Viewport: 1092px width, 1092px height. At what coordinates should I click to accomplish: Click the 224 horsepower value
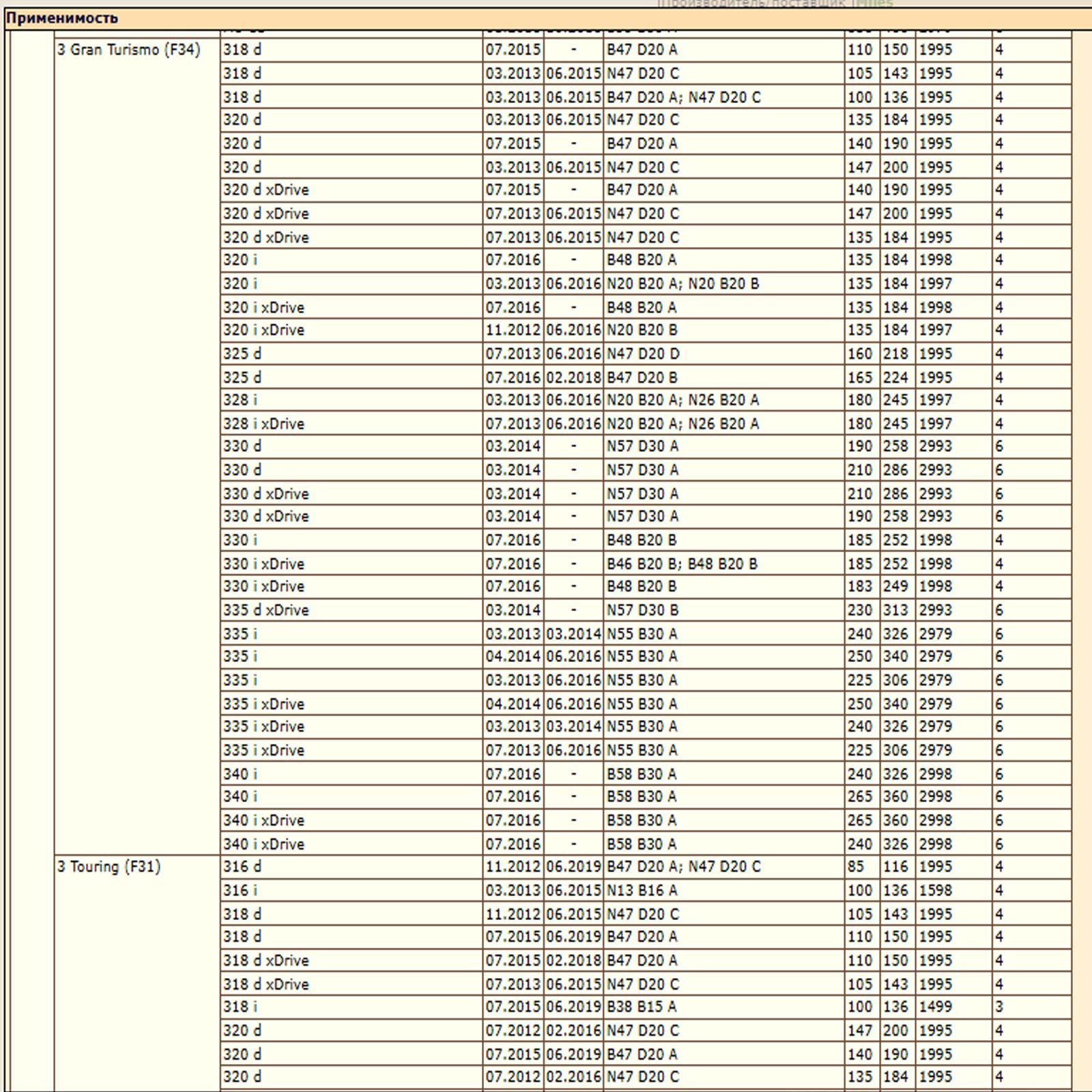tap(895, 377)
